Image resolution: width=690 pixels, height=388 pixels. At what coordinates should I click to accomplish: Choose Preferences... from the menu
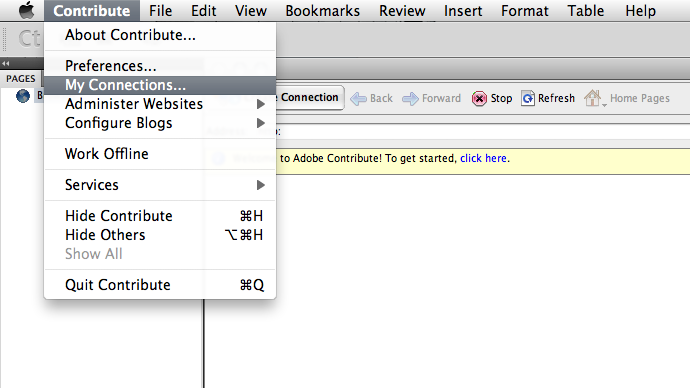coord(160,66)
